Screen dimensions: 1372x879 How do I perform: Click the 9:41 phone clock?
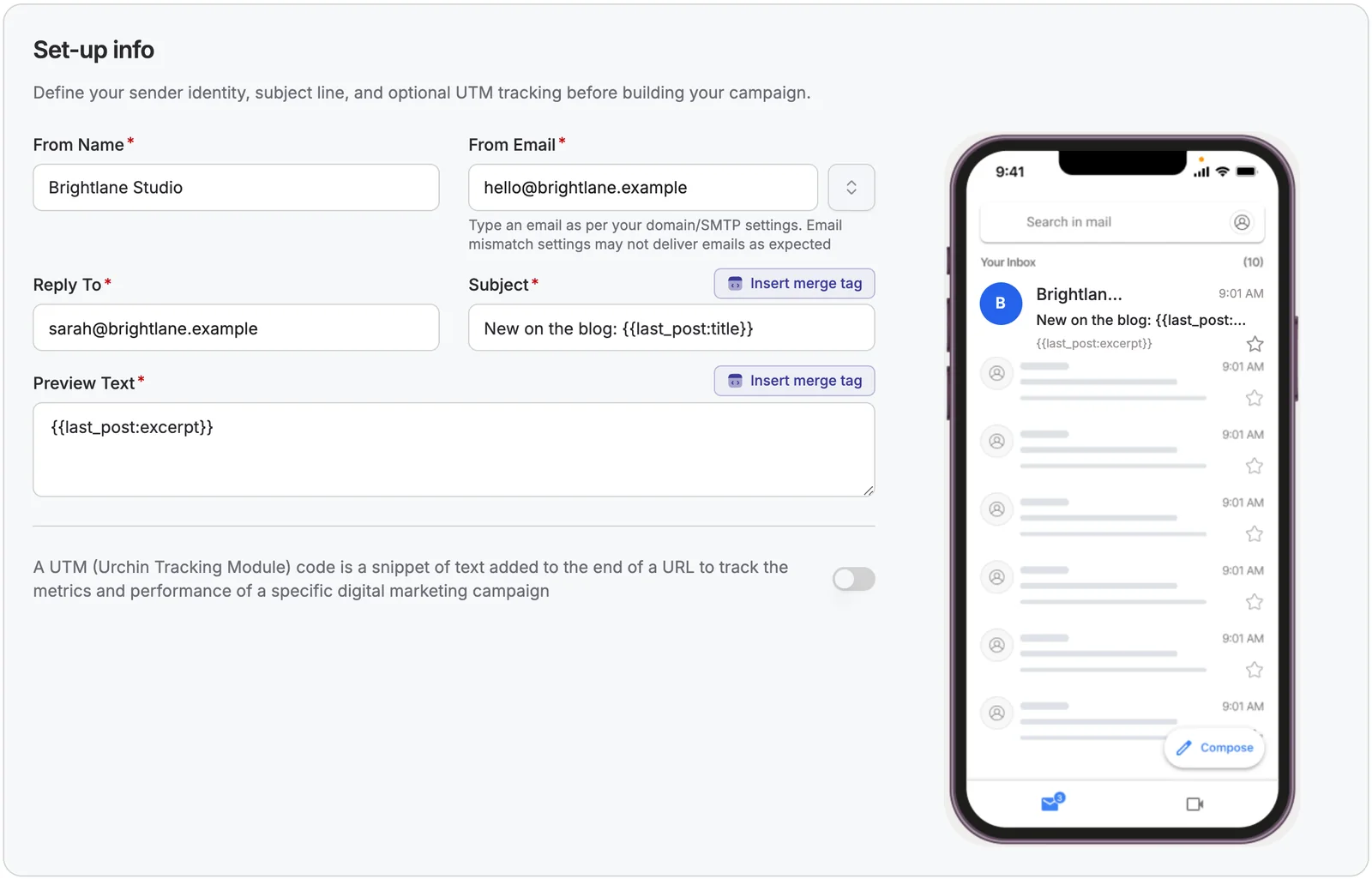1009,172
